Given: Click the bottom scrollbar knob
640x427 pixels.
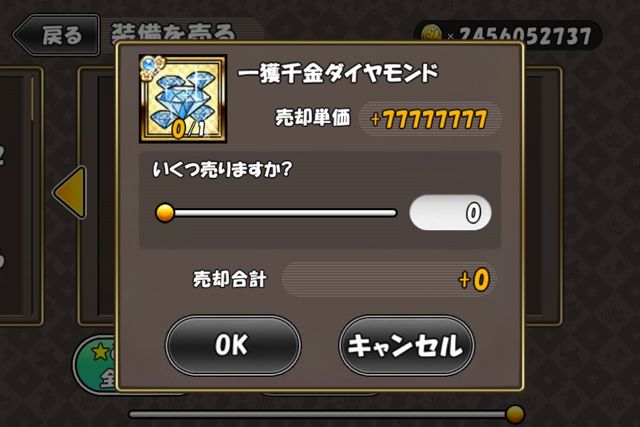Looking at the screenshot, I should click(x=515, y=414).
